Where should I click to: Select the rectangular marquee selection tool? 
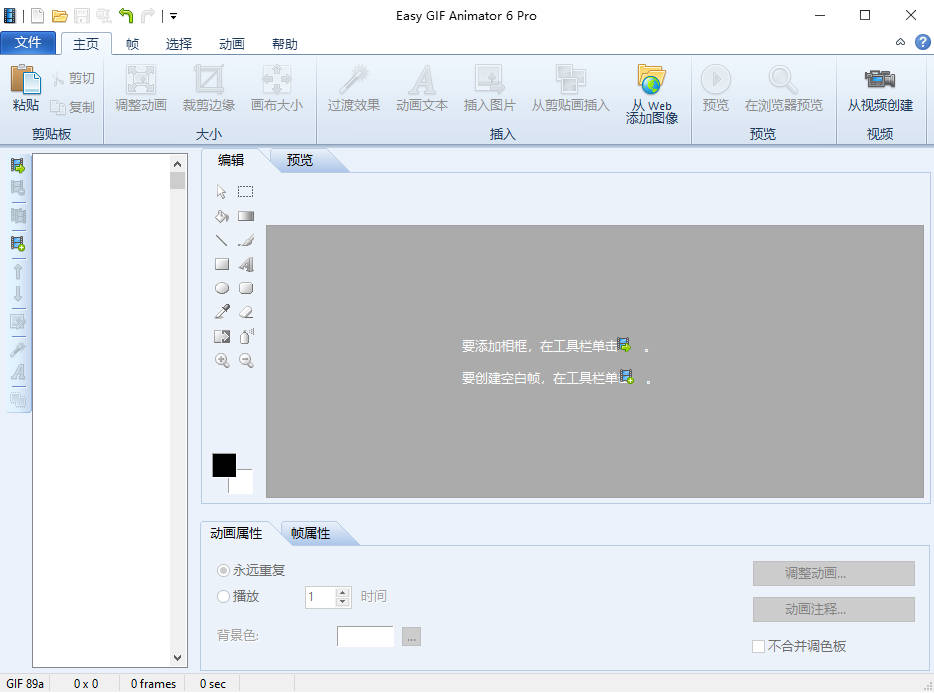point(245,192)
